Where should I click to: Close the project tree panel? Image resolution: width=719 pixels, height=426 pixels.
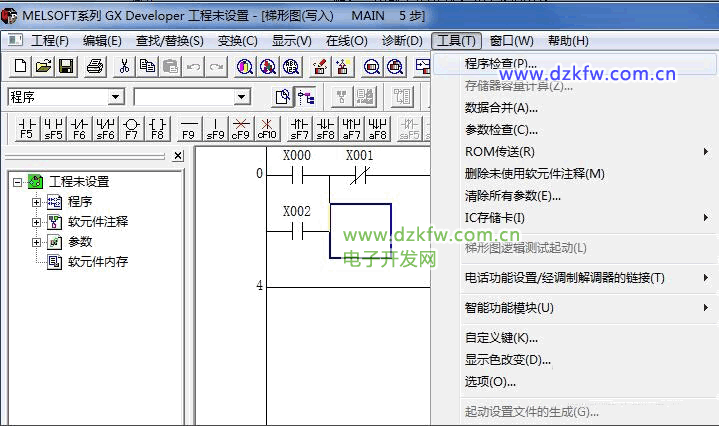(178, 156)
